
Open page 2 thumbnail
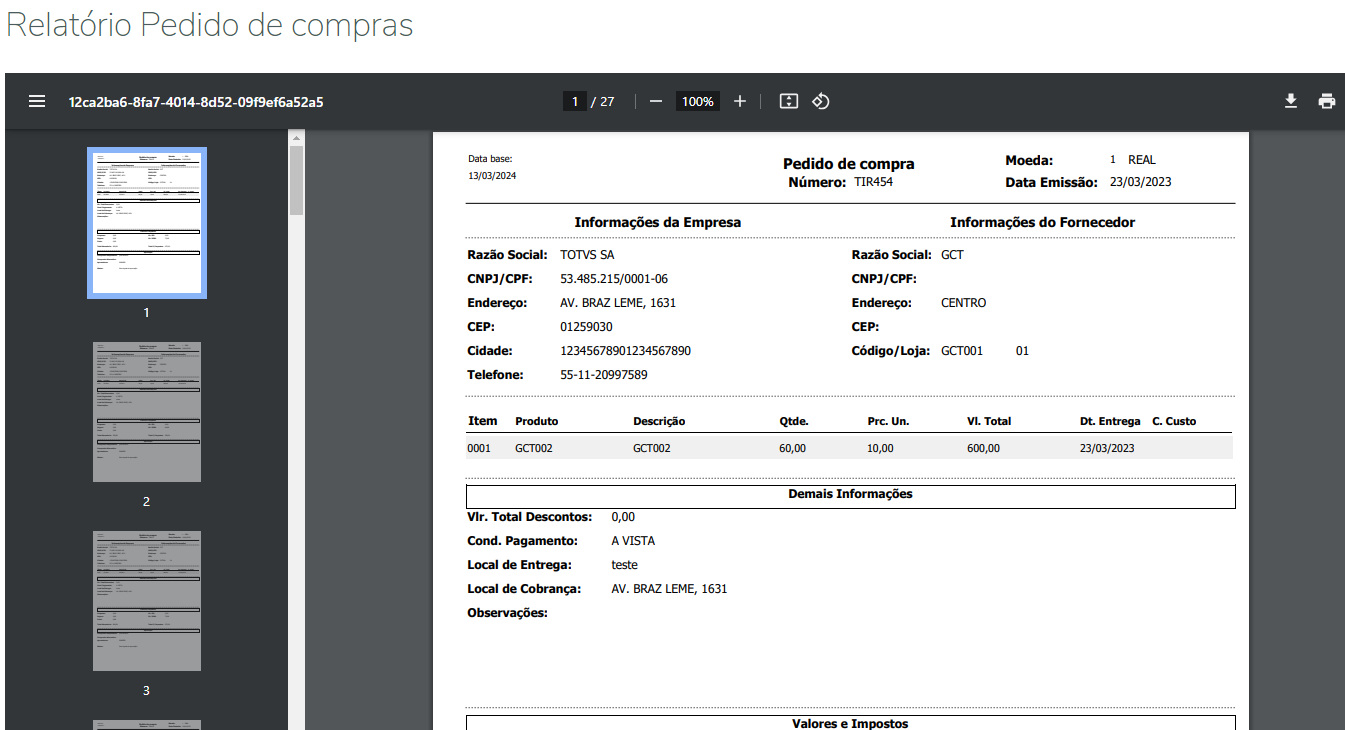pyautogui.click(x=147, y=412)
